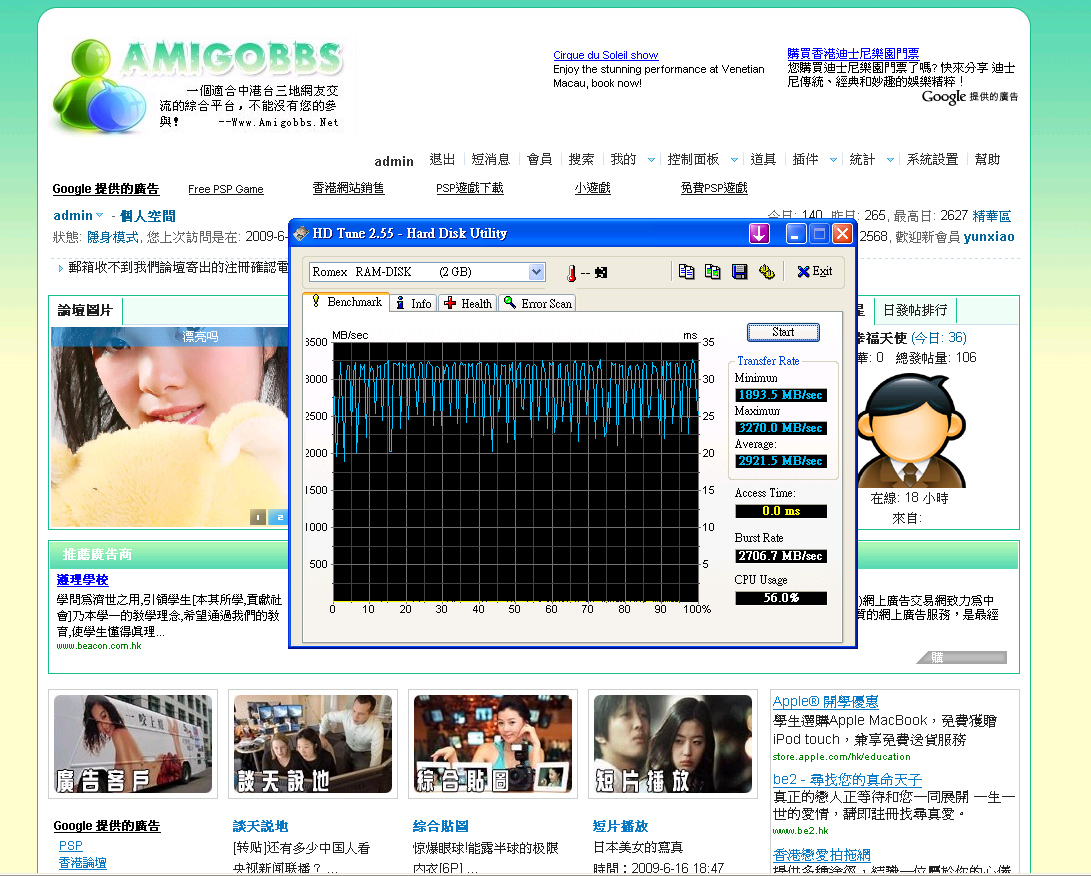Click the floppy disk save icon

coord(740,272)
